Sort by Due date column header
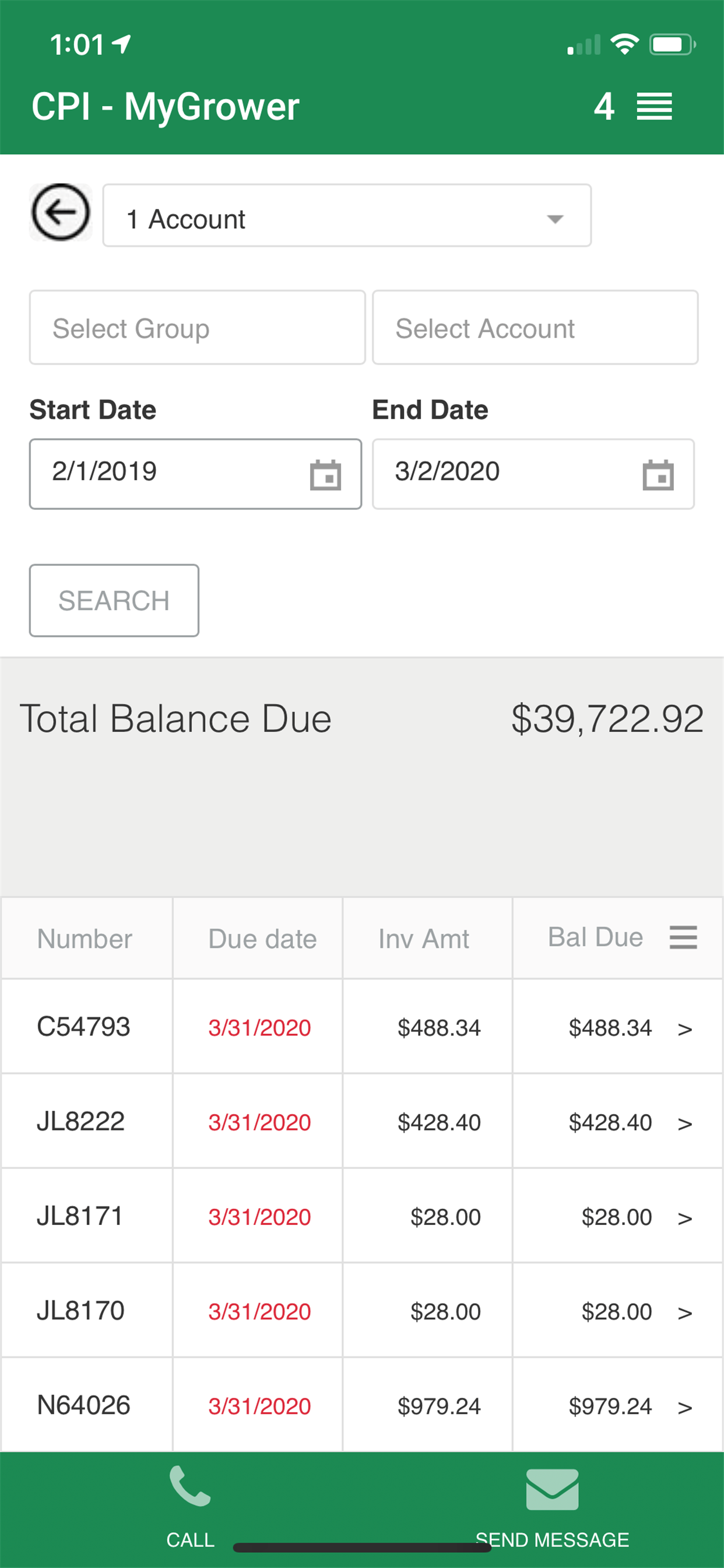 point(262,939)
